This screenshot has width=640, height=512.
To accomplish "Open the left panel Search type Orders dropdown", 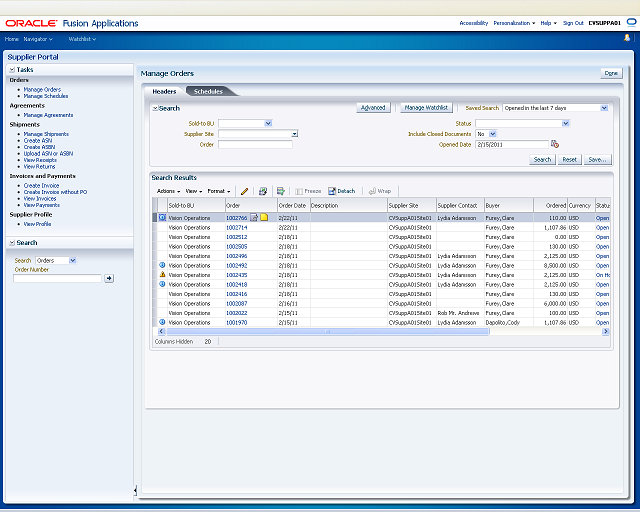I will click(73, 260).
